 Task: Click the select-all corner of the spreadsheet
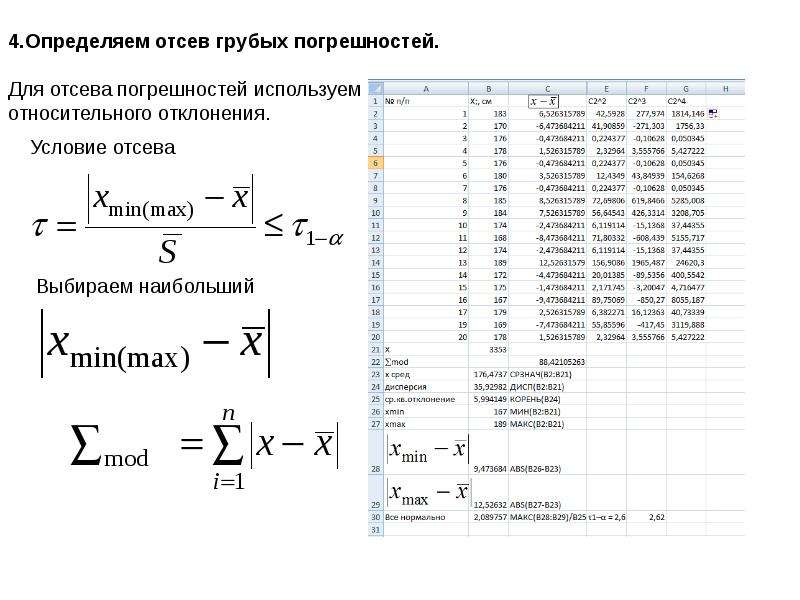[376, 88]
